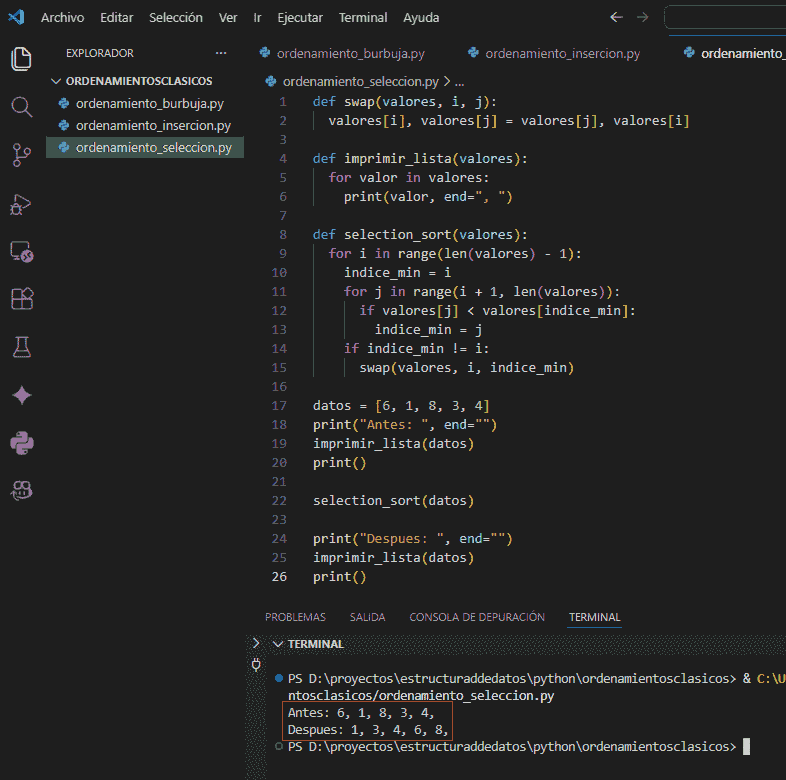Click Python icon on ordenamiento_burbuja.py tab

click(265, 53)
